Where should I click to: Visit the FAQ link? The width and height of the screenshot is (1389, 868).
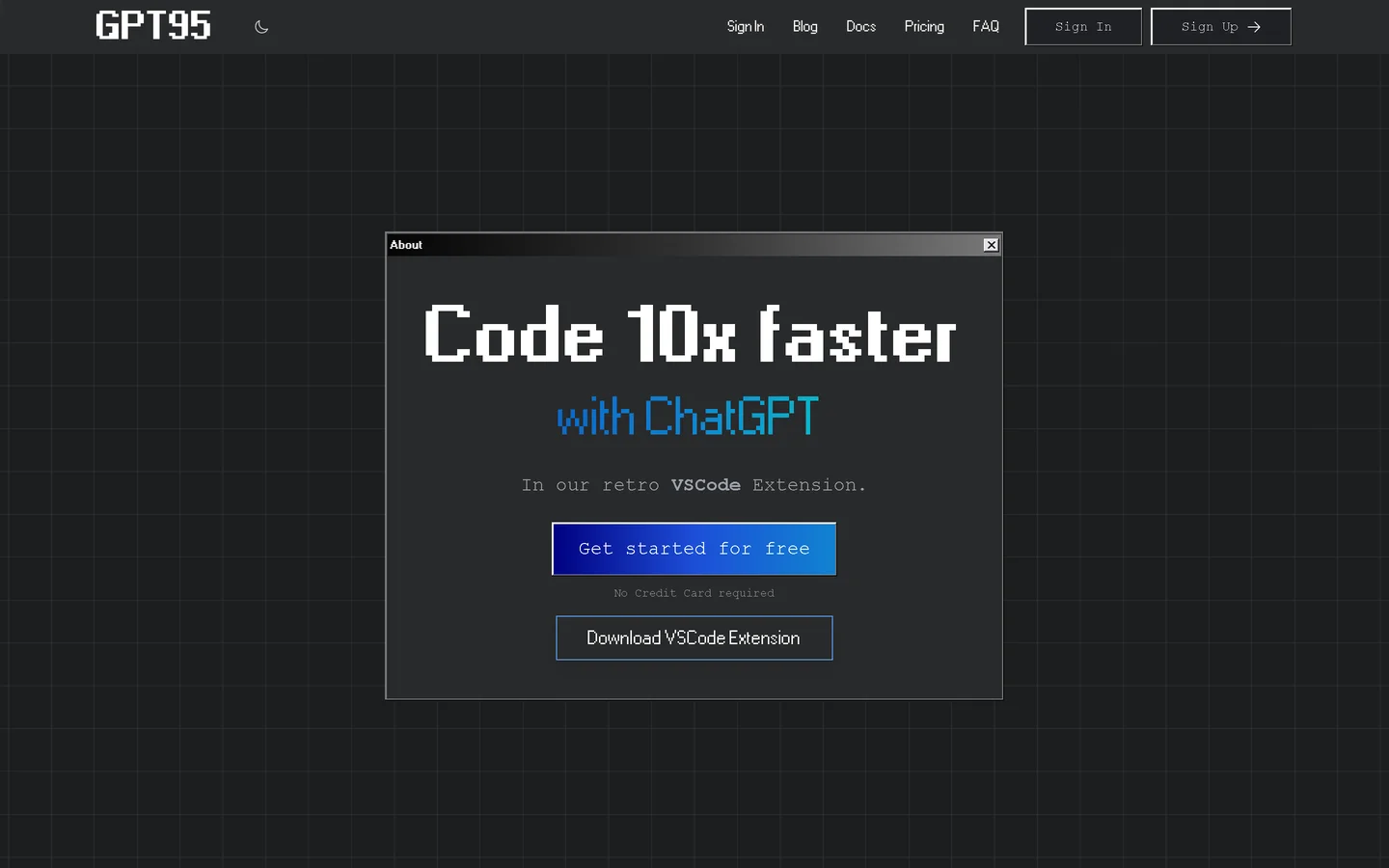coord(986,26)
